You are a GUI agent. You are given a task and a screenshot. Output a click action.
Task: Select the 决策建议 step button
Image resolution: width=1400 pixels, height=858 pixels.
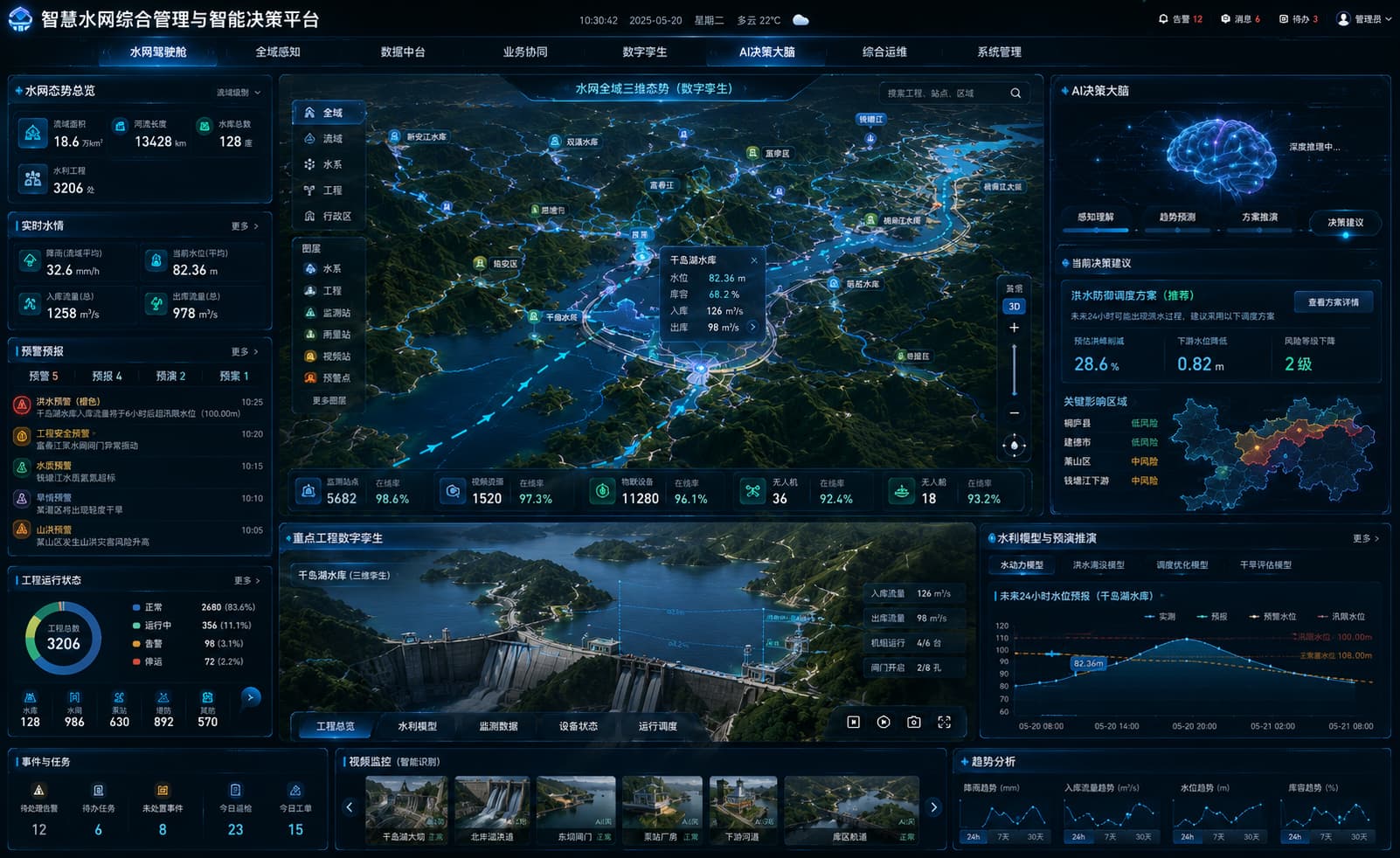pyautogui.click(x=1345, y=223)
